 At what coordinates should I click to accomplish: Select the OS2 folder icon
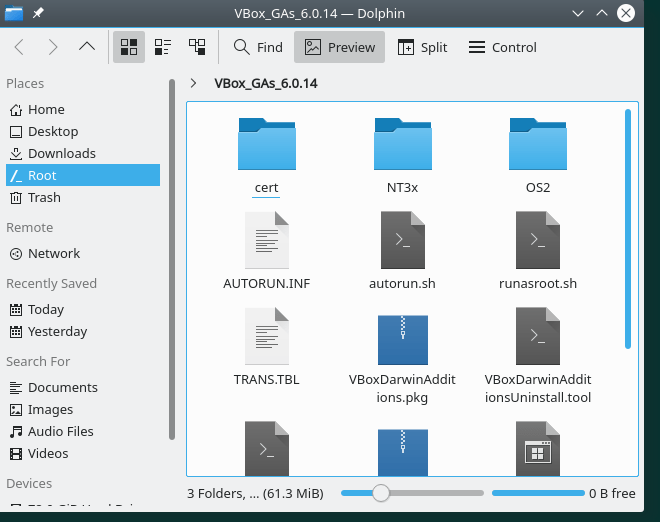coord(538,144)
